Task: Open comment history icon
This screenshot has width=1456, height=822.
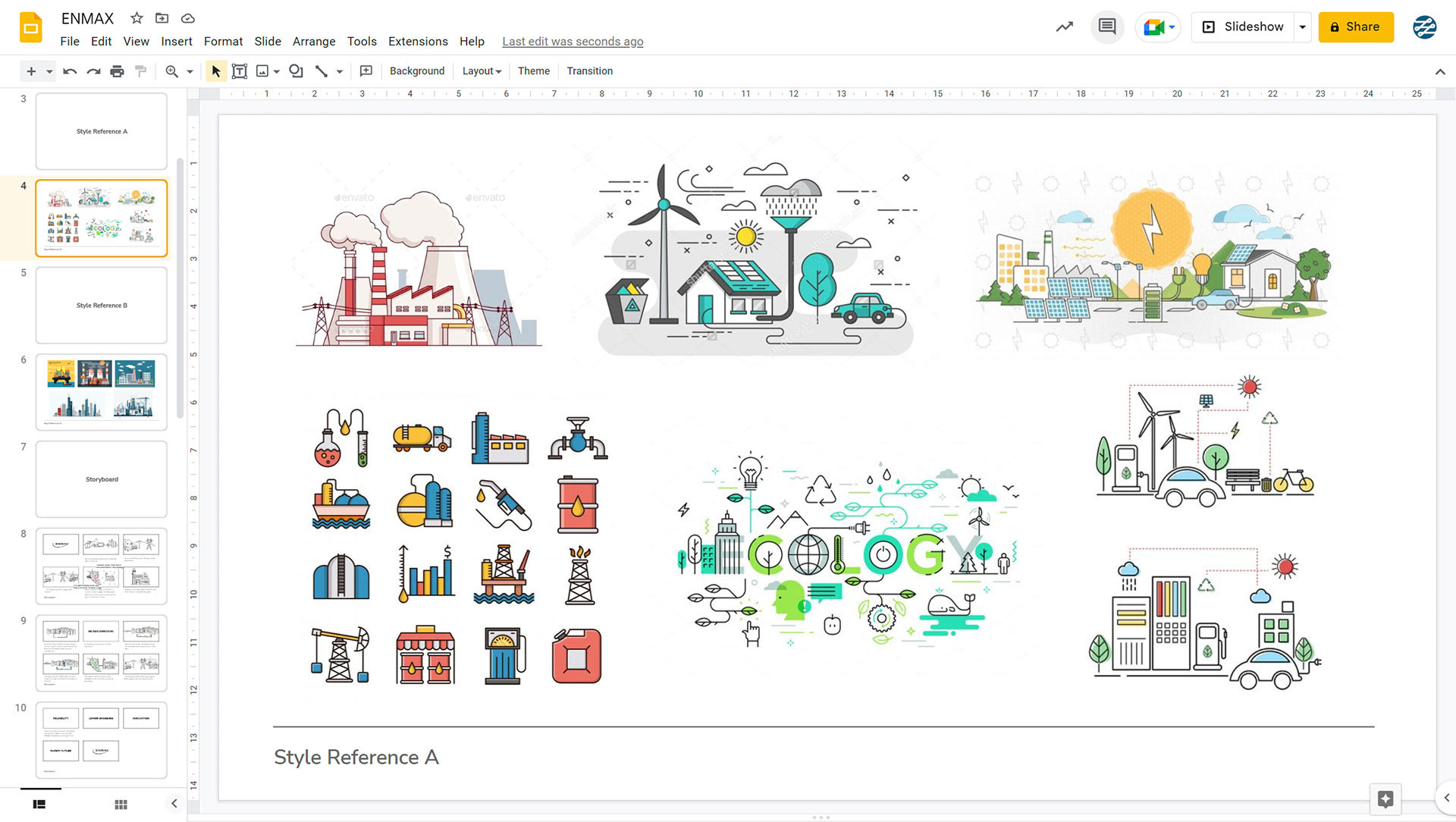Action: click(x=1106, y=27)
